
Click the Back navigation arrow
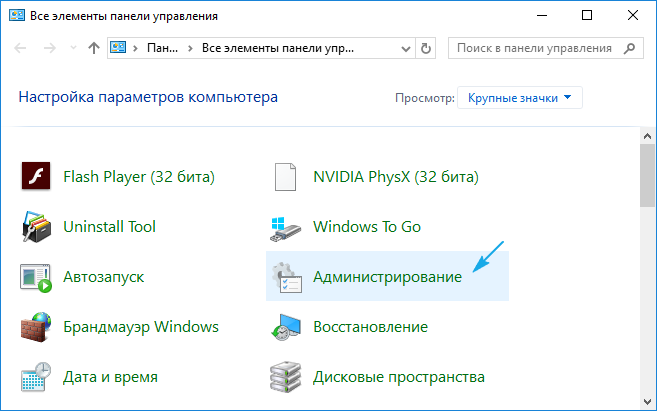coord(25,48)
